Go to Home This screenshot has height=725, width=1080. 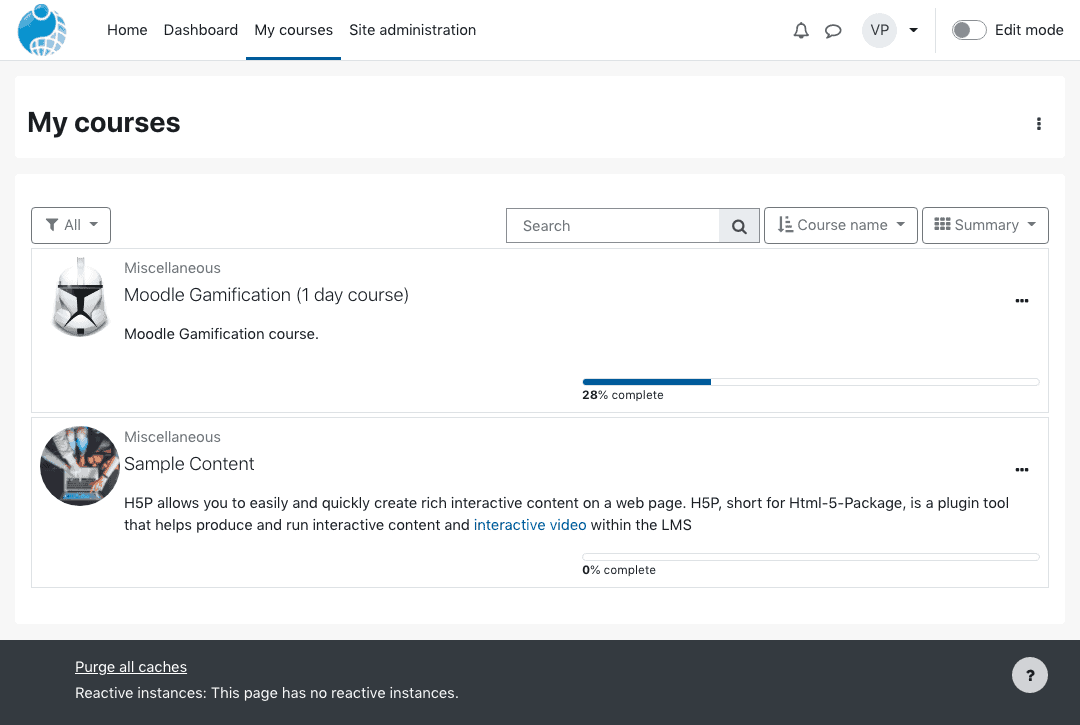tap(127, 30)
